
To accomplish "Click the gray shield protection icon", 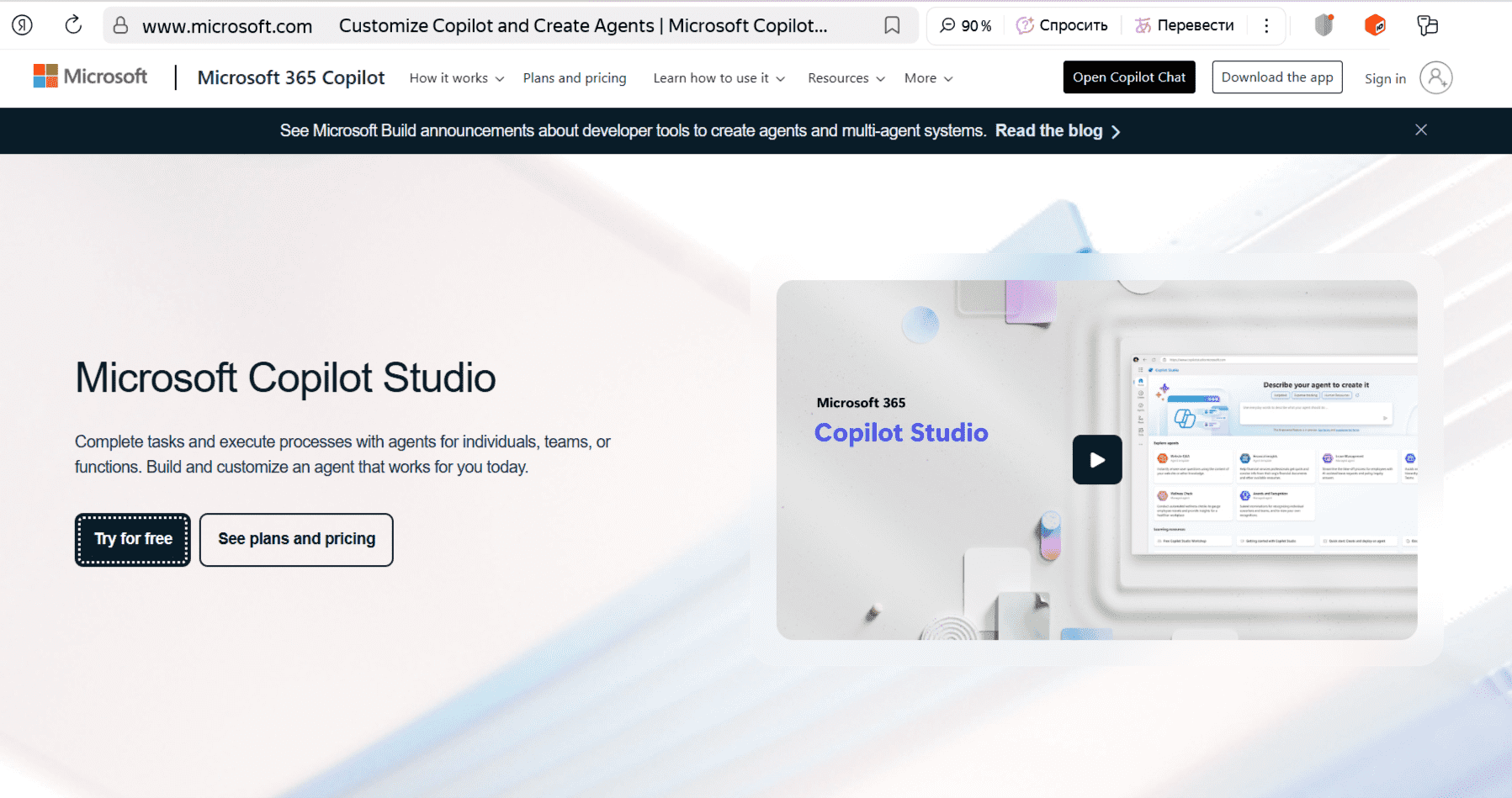I will (1324, 25).
